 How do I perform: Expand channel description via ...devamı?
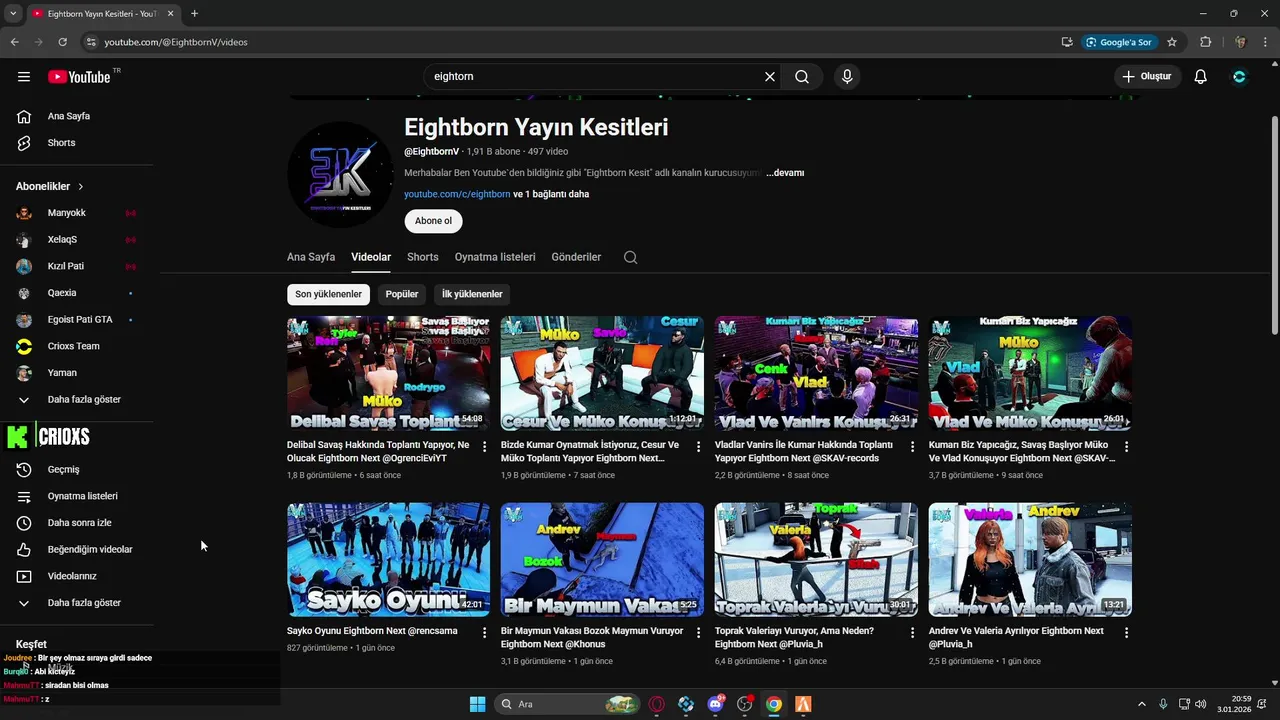coord(785,173)
